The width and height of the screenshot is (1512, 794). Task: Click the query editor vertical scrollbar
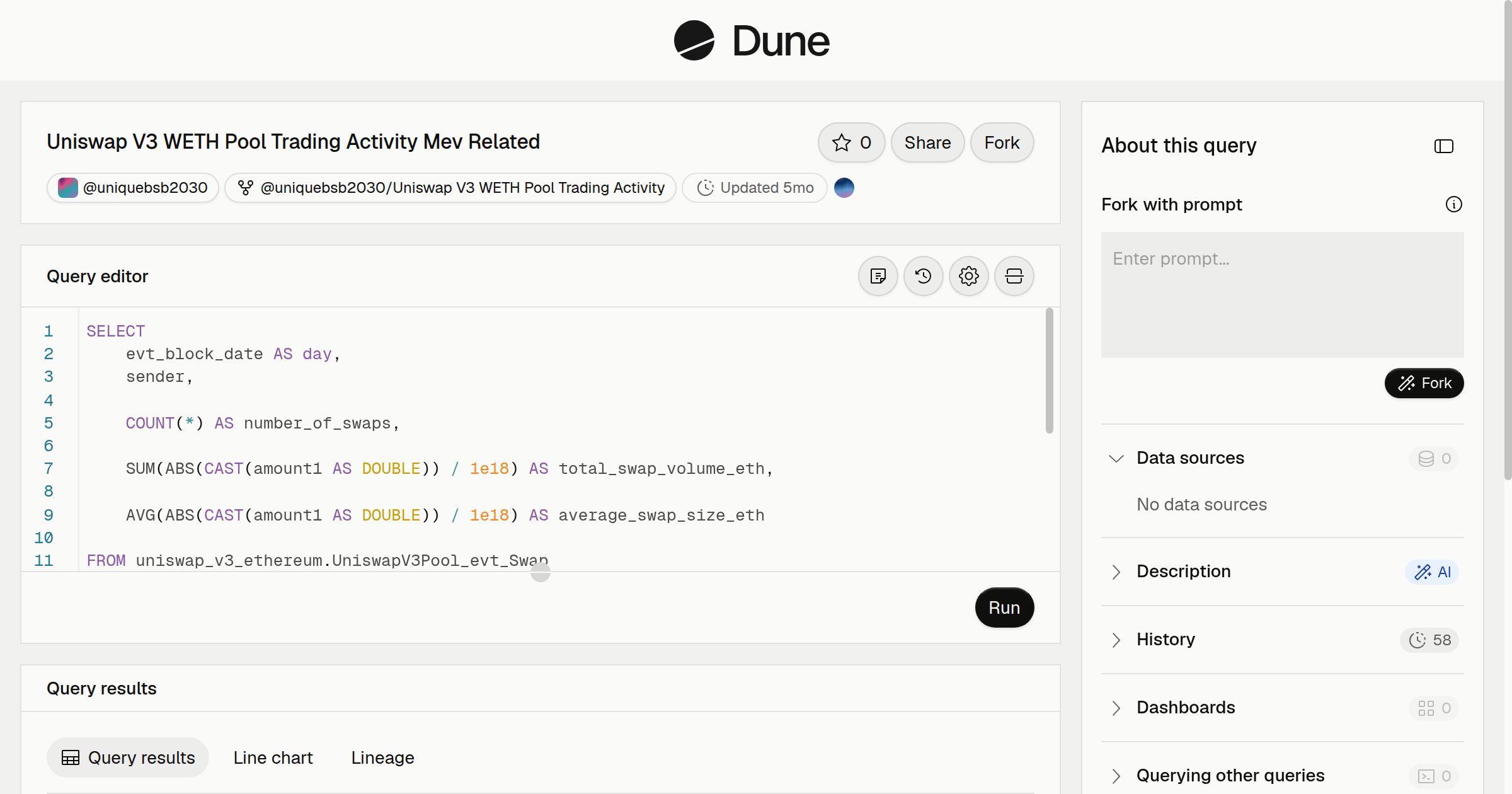click(1049, 371)
